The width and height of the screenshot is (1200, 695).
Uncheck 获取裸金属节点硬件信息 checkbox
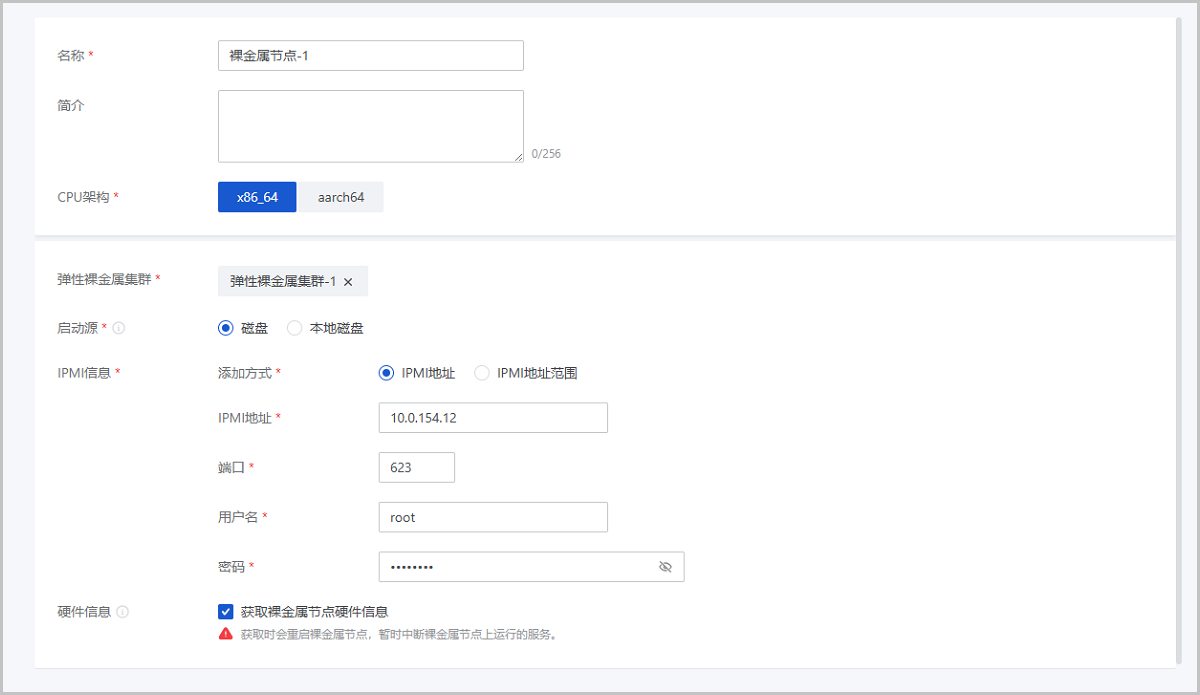pyautogui.click(x=226, y=612)
